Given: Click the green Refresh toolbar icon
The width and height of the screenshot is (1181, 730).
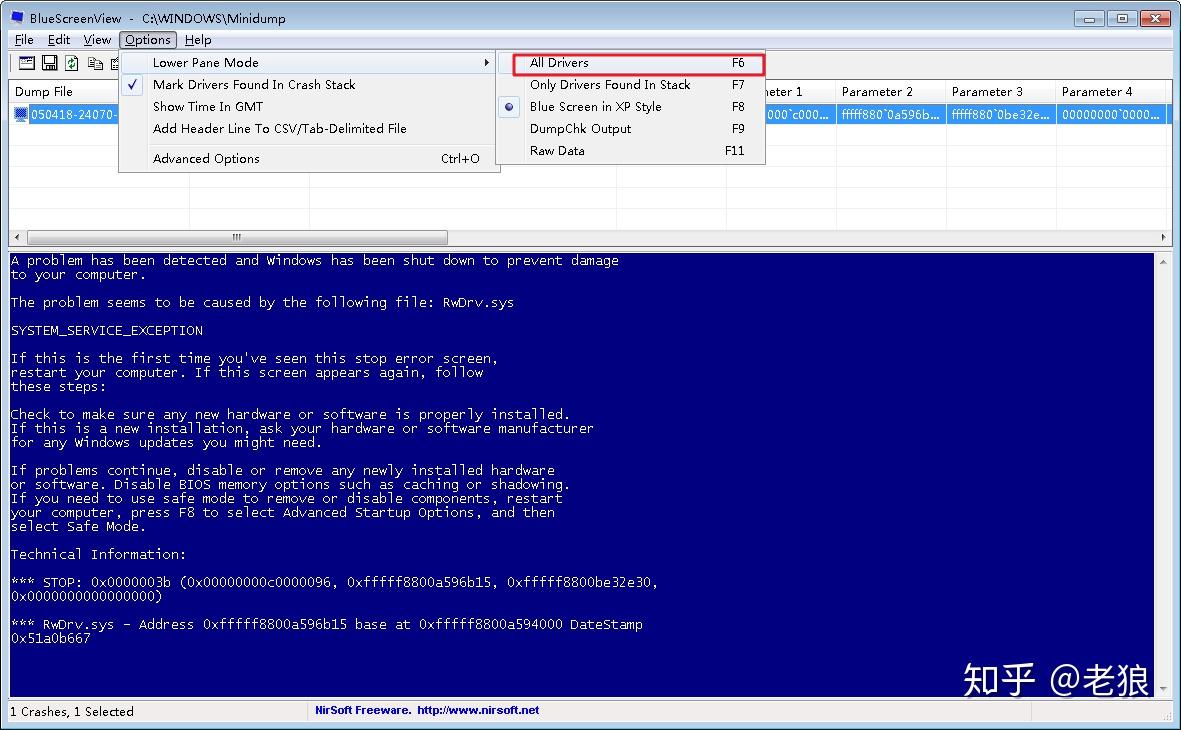Looking at the screenshot, I should point(72,63).
